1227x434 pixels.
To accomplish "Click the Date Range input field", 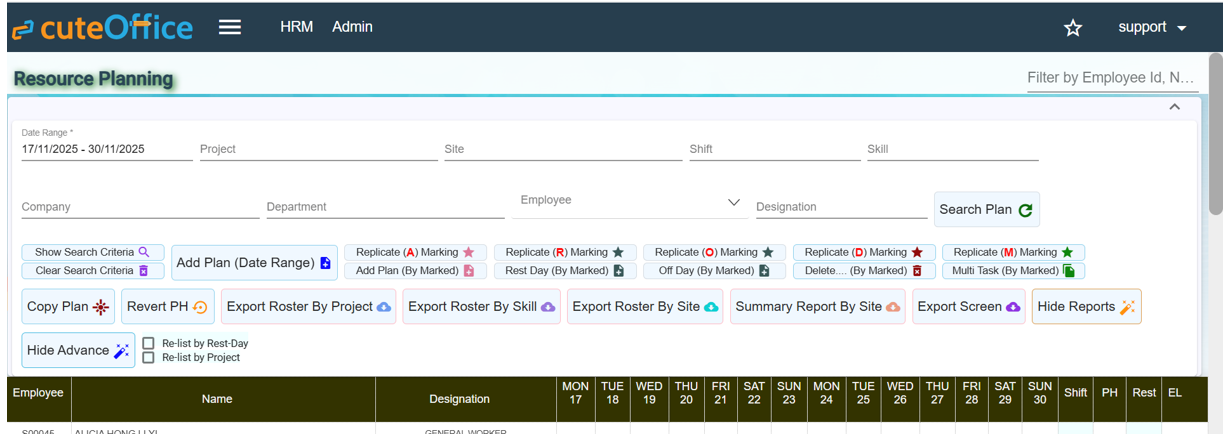I will tap(106, 149).
